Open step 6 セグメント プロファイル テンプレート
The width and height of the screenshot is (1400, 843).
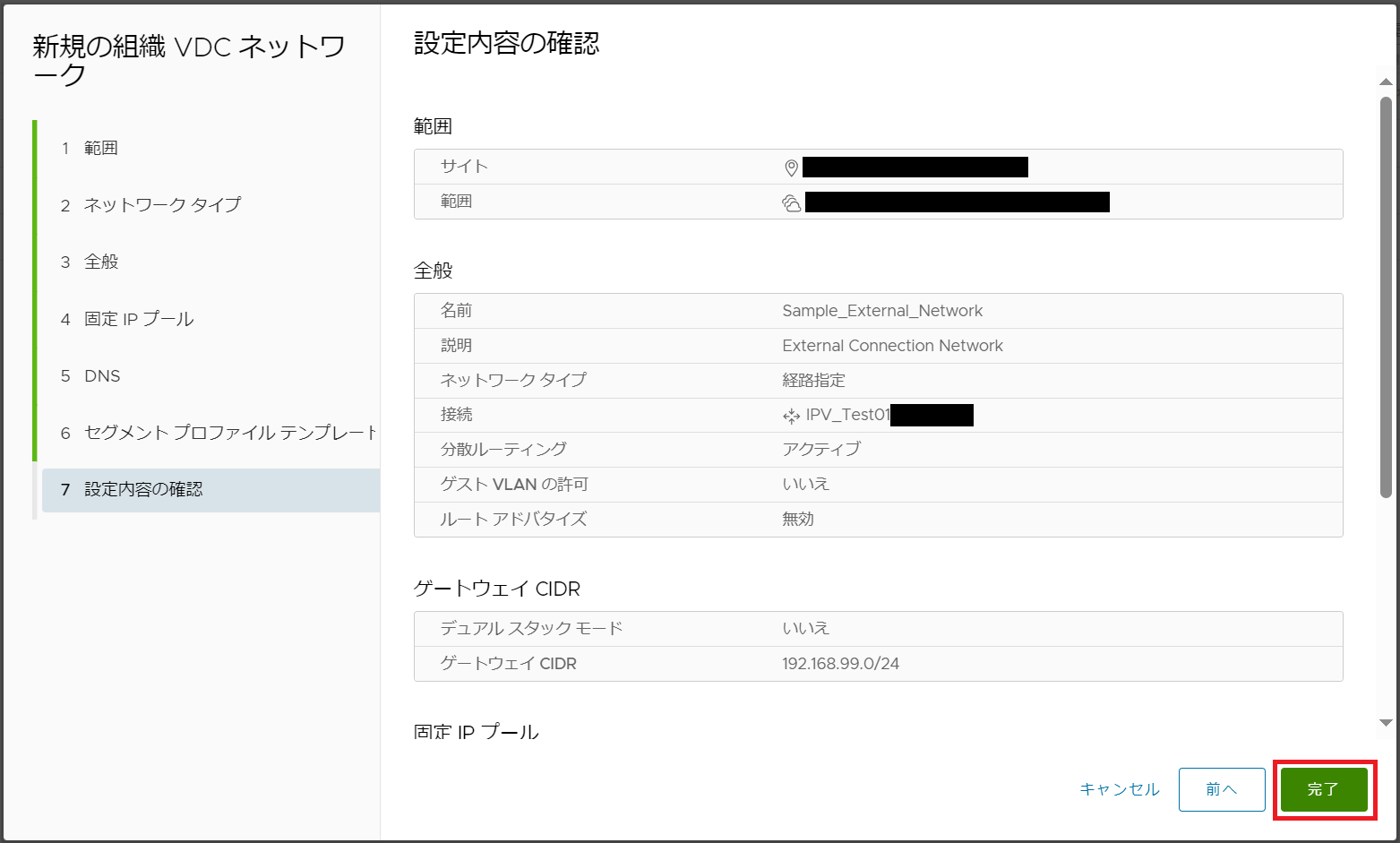tap(229, 433)
